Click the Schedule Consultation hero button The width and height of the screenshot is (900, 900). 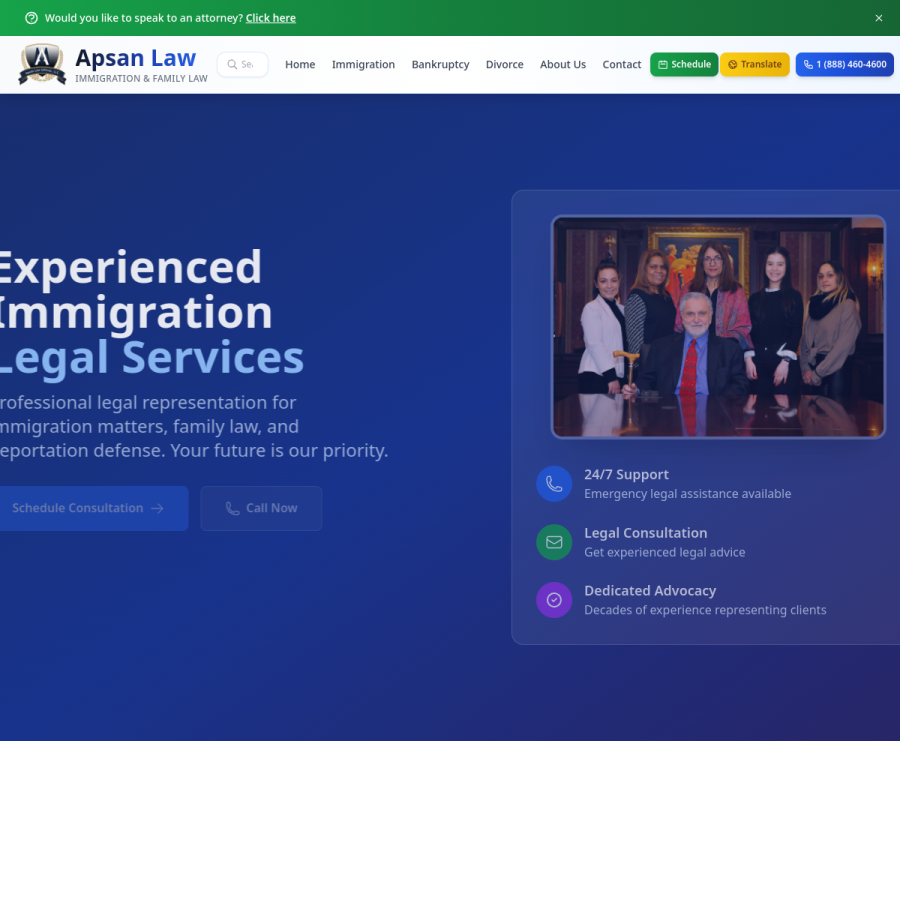tap(94, 508)
